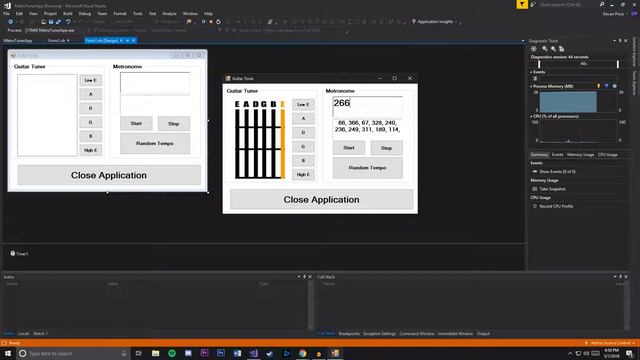640x360 pixels.
Task: Click Add to Source Control in status bar
Action: (609, 343)
